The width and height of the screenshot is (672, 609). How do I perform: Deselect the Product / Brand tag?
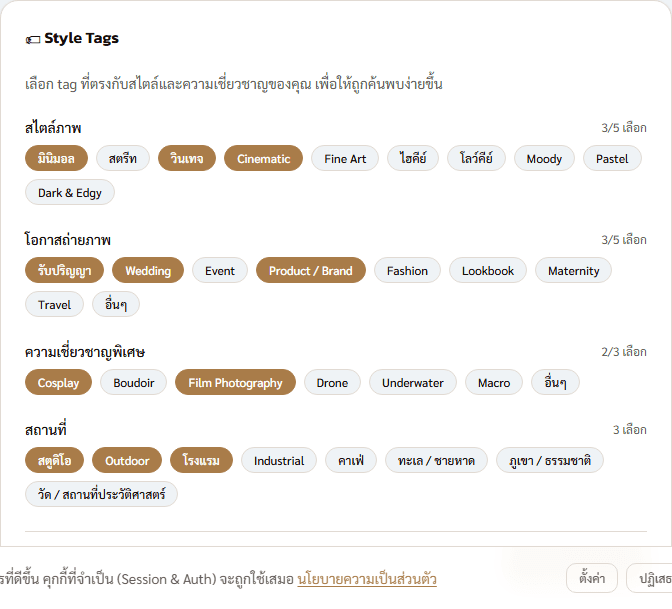(x=311, y=270)
